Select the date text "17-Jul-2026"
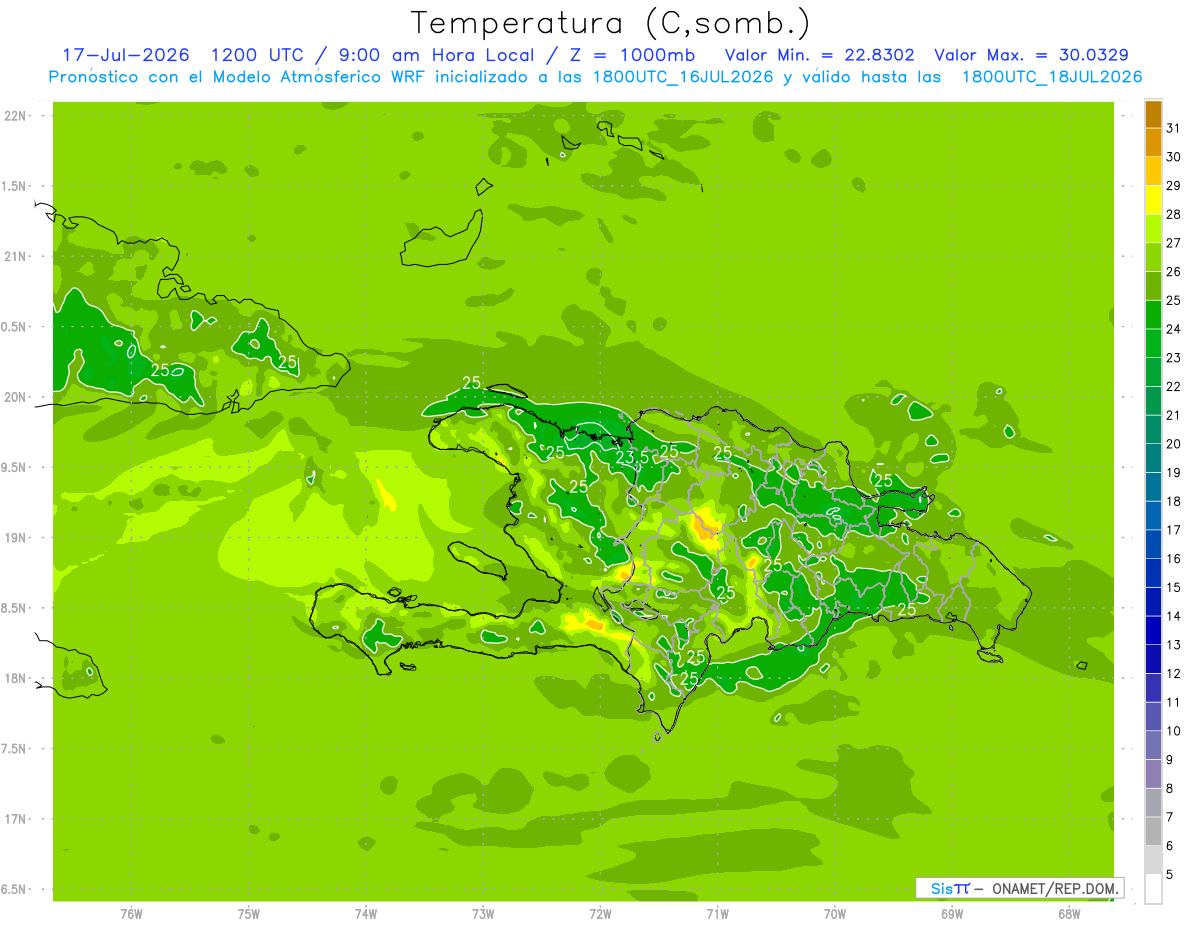This screenshot has height=927, width=1200. click(x=125, y=55)
